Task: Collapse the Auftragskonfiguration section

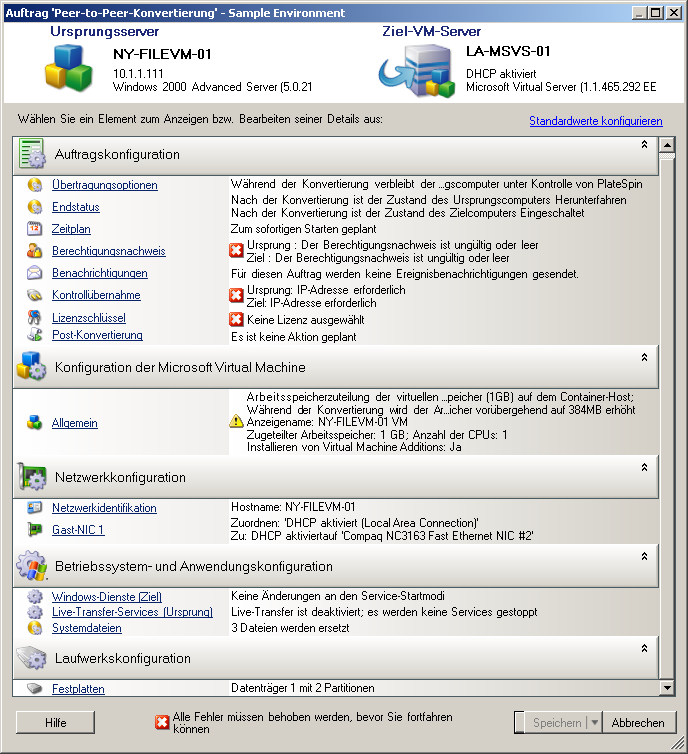Action: 644,144
